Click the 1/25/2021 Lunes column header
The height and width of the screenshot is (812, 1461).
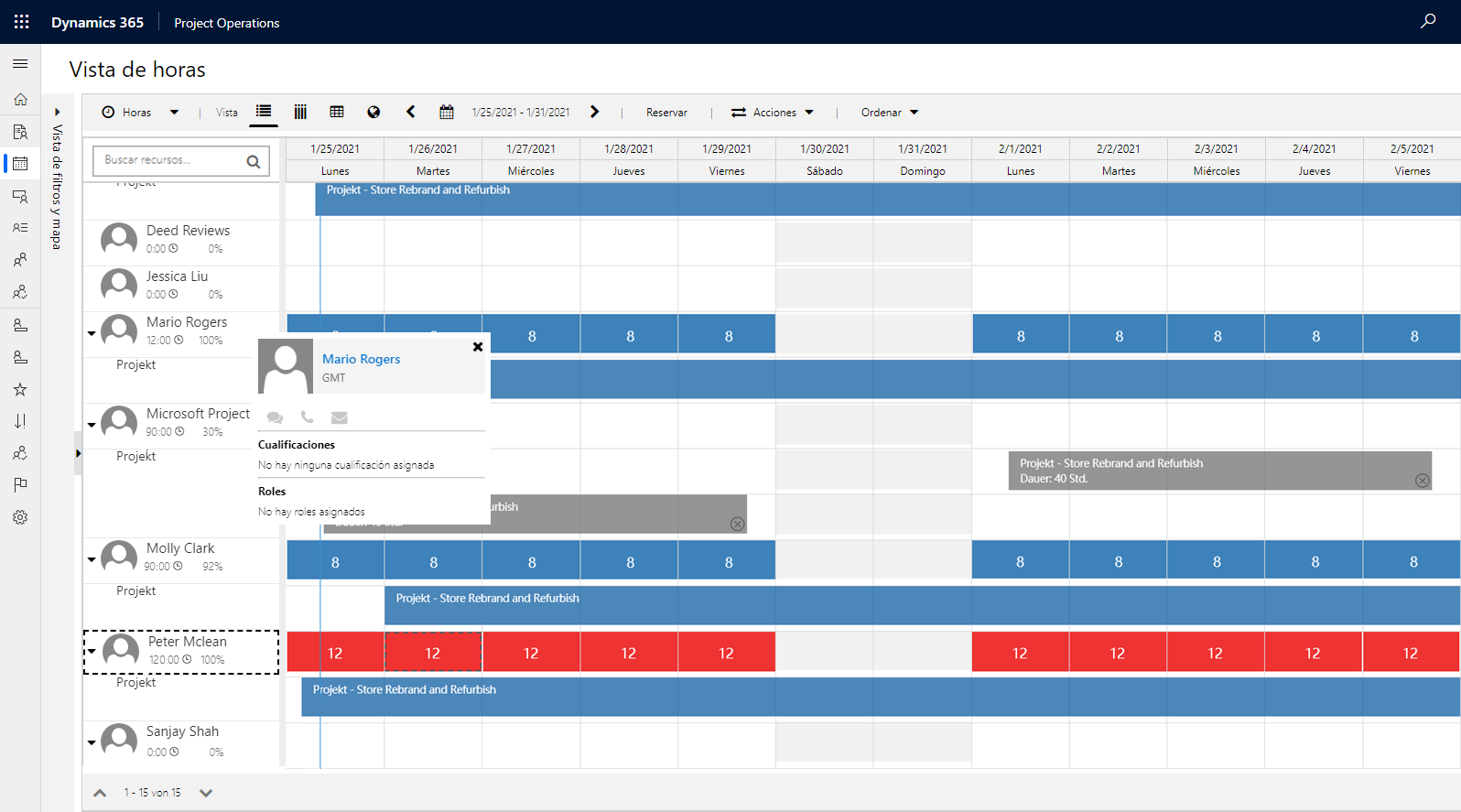pyautogui.click(x=335, y=159)
